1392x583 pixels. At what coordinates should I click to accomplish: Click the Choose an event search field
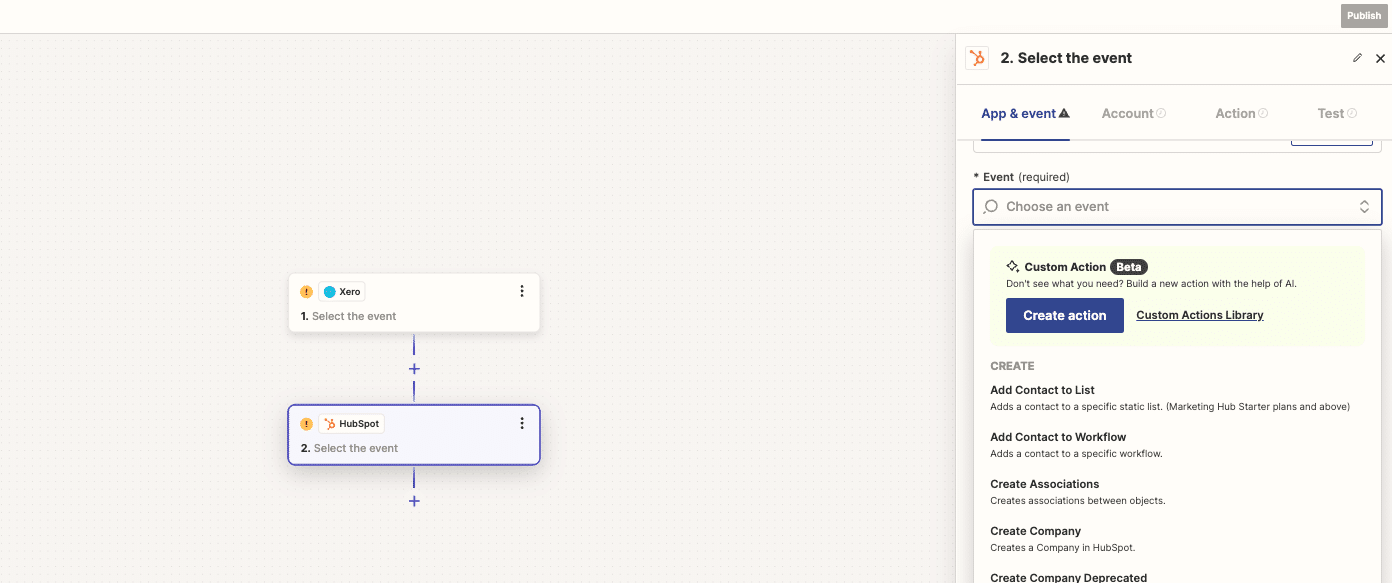pyautogui.click(x=1177, y=207)
